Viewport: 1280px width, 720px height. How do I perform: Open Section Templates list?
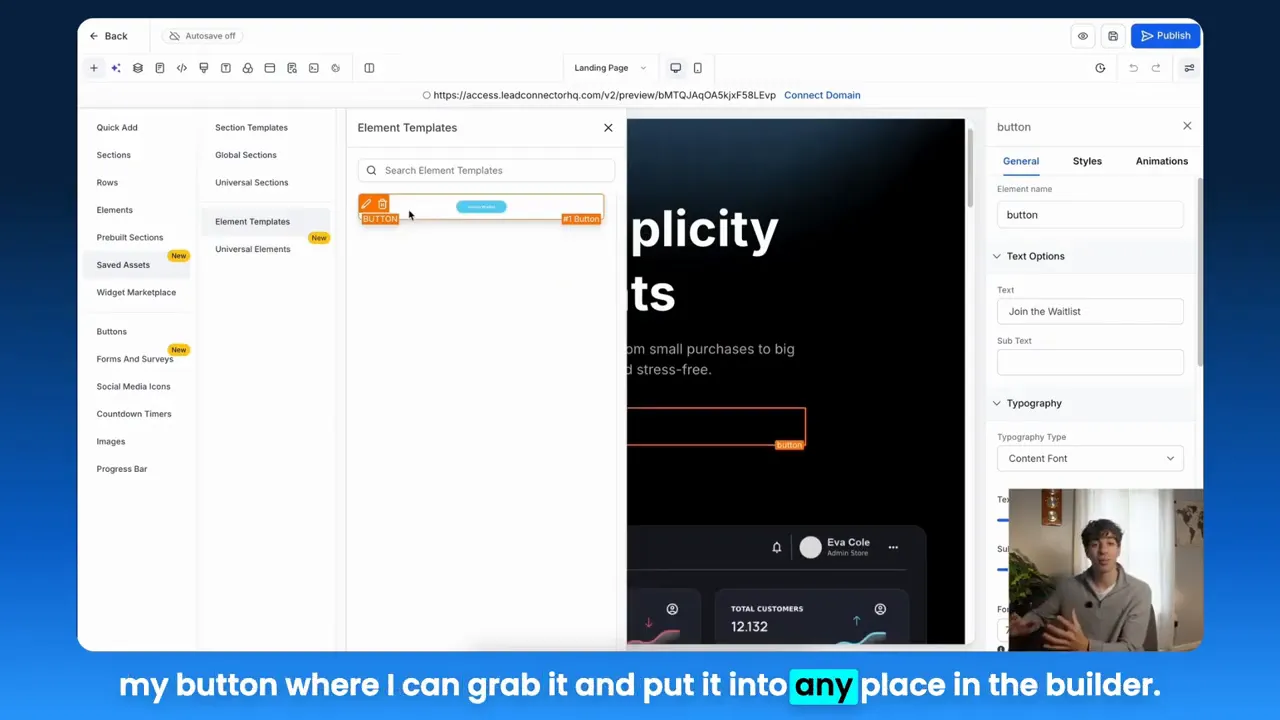(x=251, y=128)
